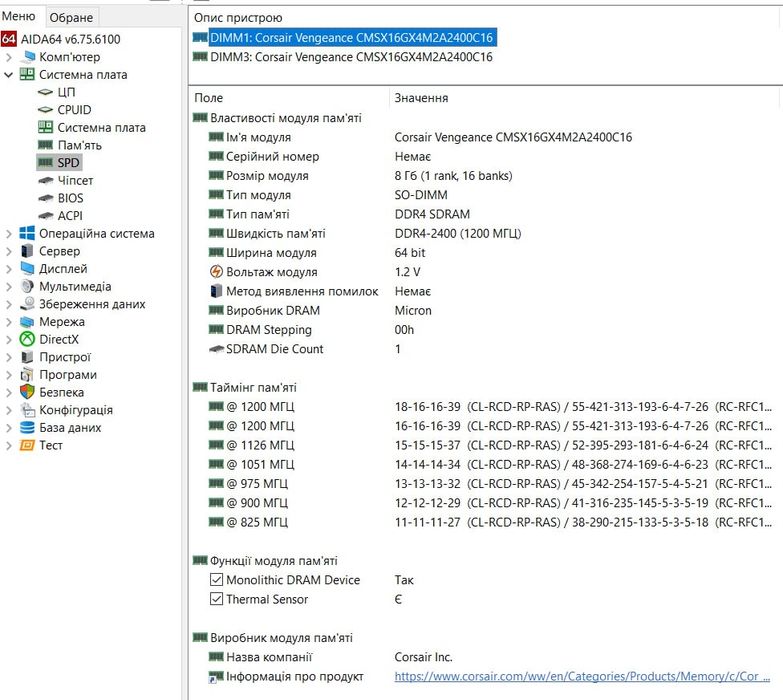Click the Програми software icon
The width and height of the screenshot is (783, 700).
point(27,374)
